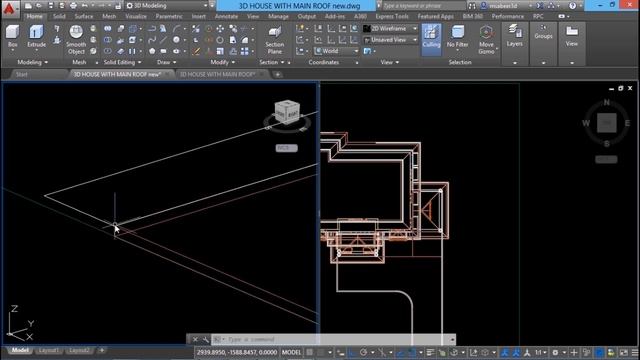Open the Insert ribbon tab
The image size is (640, 360).
tap(199, 16)
